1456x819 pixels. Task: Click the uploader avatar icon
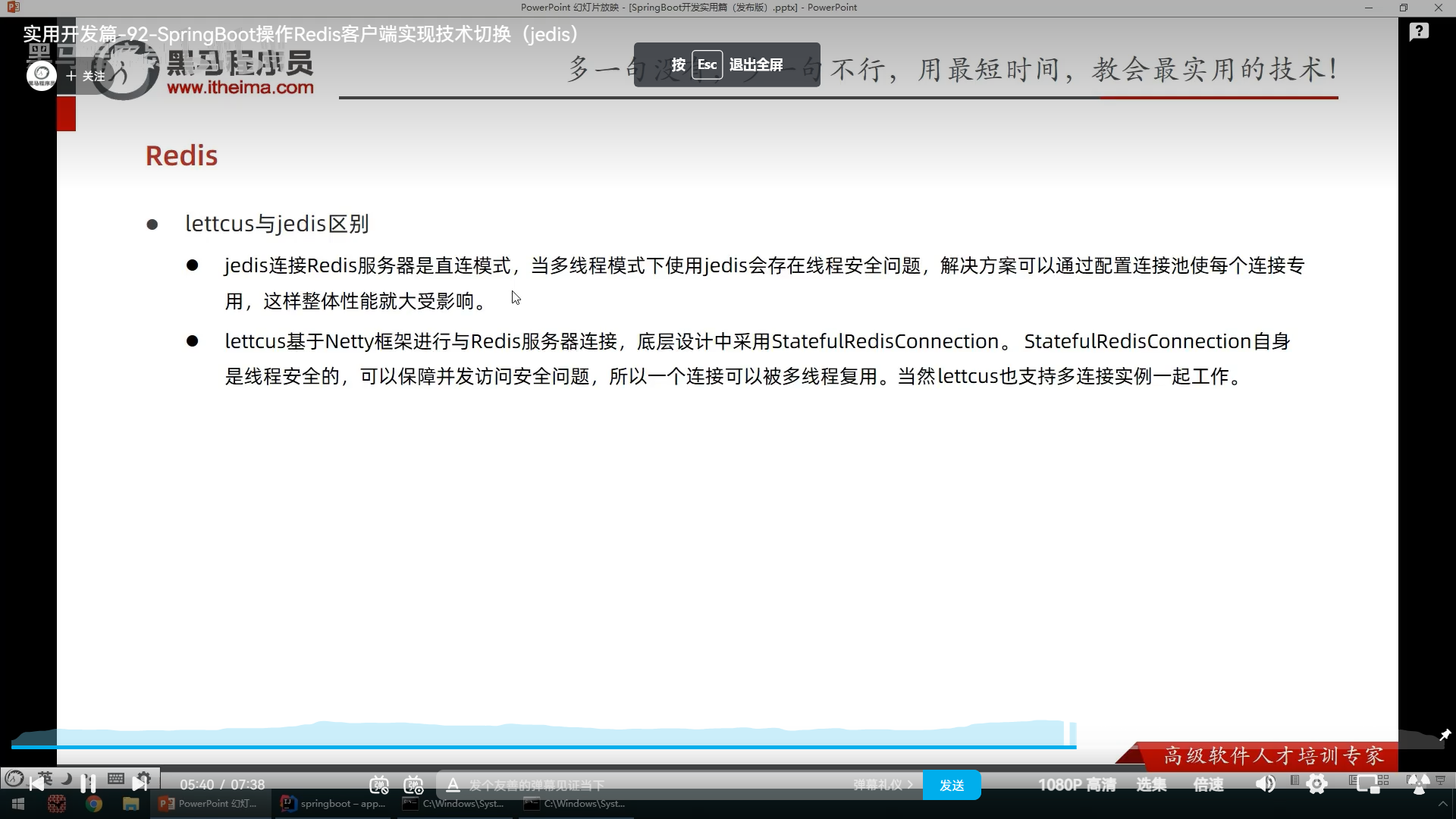tap(42, 75)
